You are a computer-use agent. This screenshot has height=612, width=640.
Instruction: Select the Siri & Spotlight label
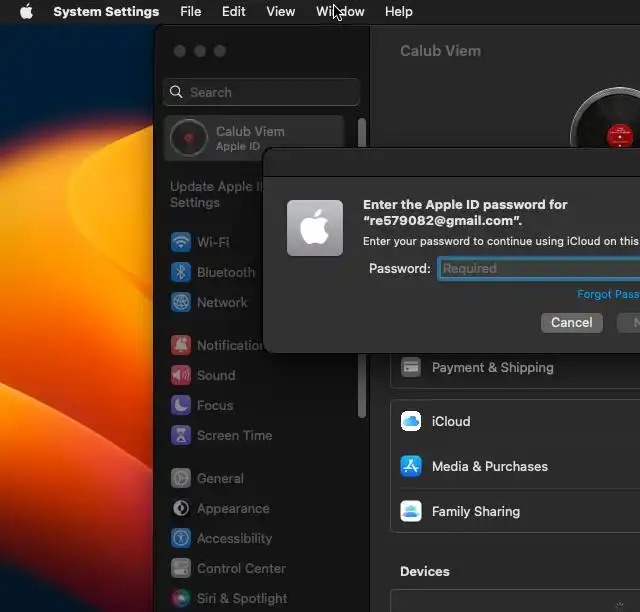pyautogui.click(x=242, y=599)
